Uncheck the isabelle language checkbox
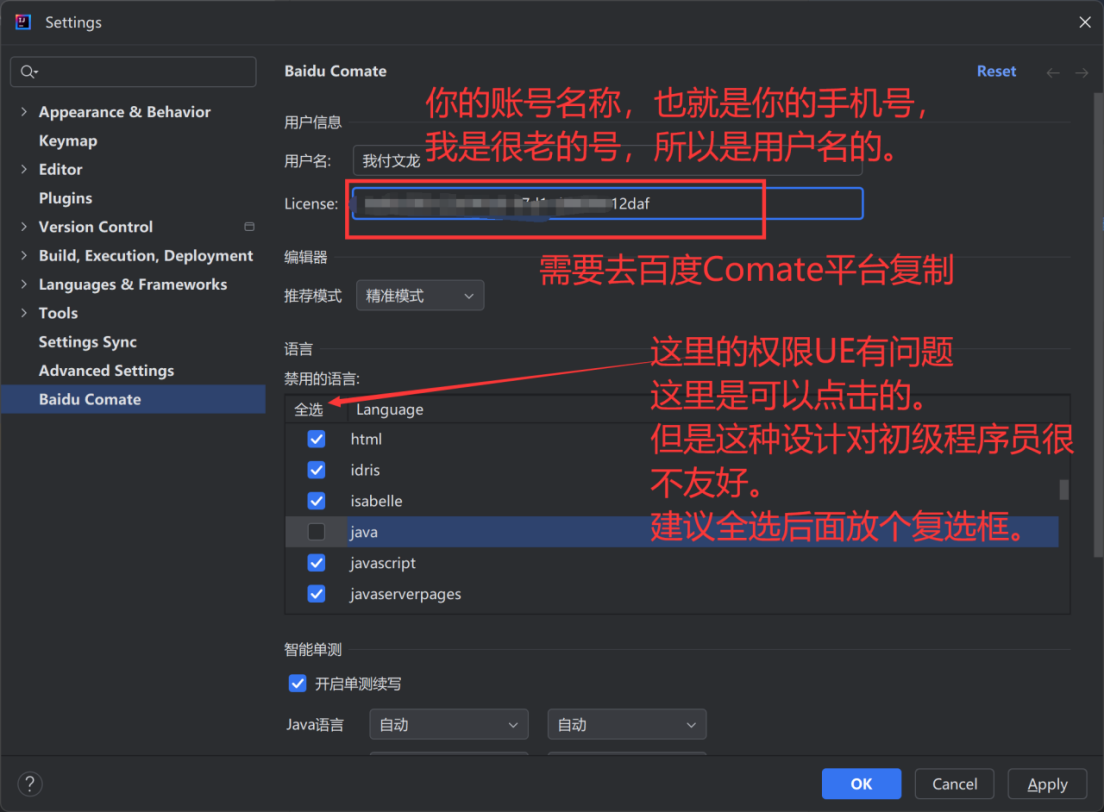Viewport: 1104px width, 812px height. click(x=316, y=501)
